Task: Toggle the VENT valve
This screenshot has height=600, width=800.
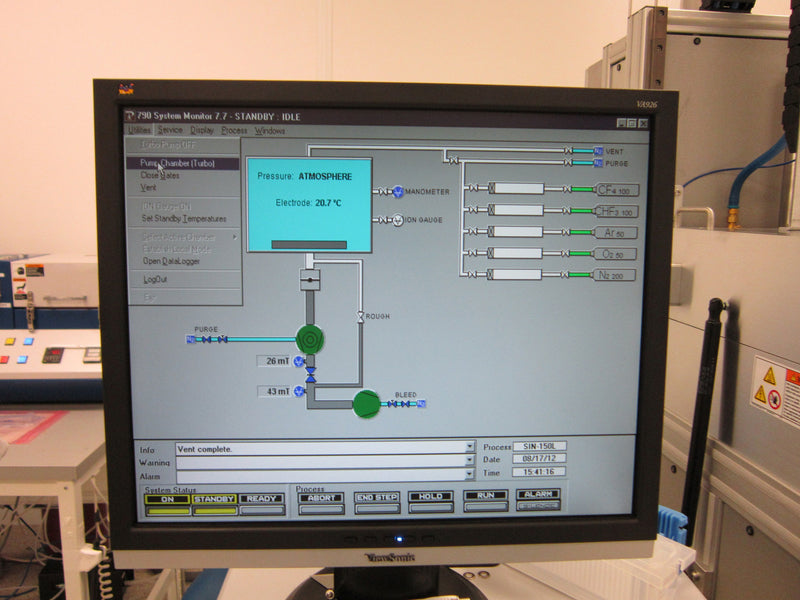Action: (x=568, y=151)
